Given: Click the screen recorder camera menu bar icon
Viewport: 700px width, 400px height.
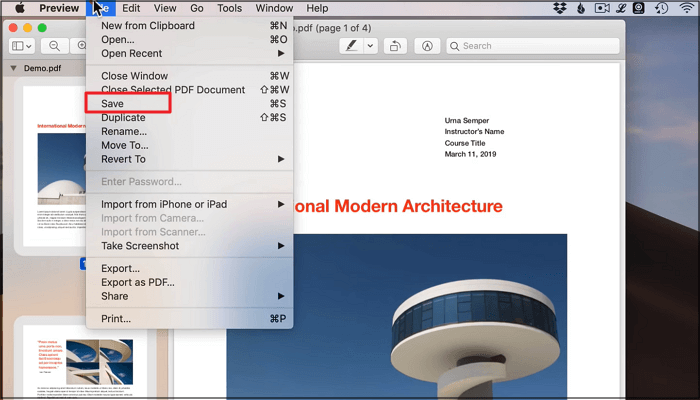Looking at the screenshot, I should point(602,8).
